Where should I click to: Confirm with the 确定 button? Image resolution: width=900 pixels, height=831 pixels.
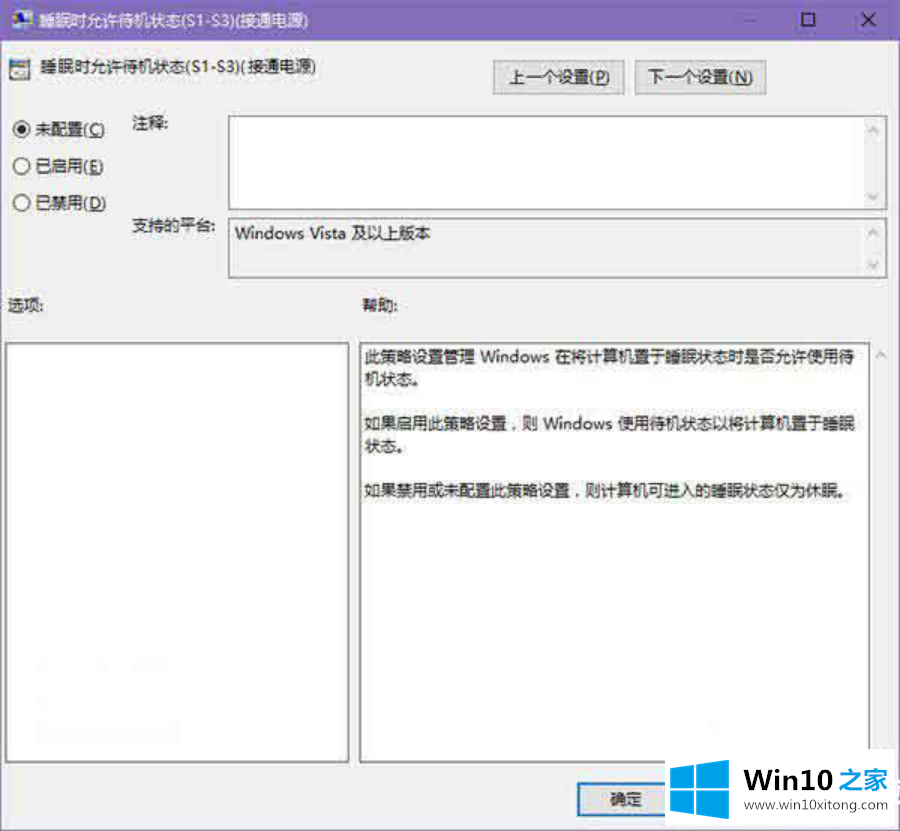click(624, 799)
